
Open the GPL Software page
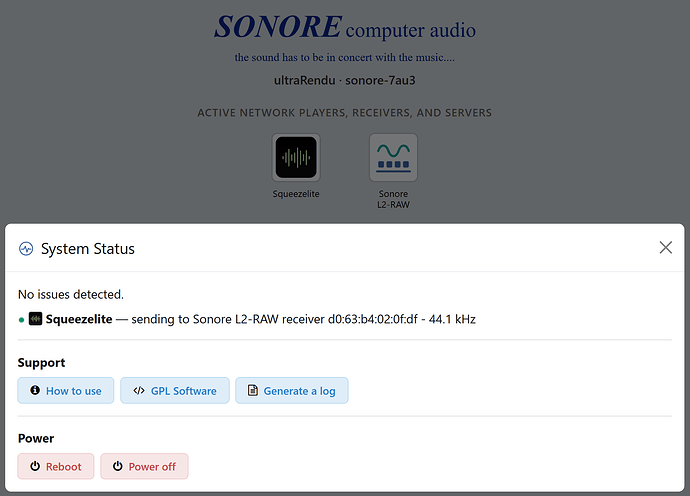[x=175, y=390]
